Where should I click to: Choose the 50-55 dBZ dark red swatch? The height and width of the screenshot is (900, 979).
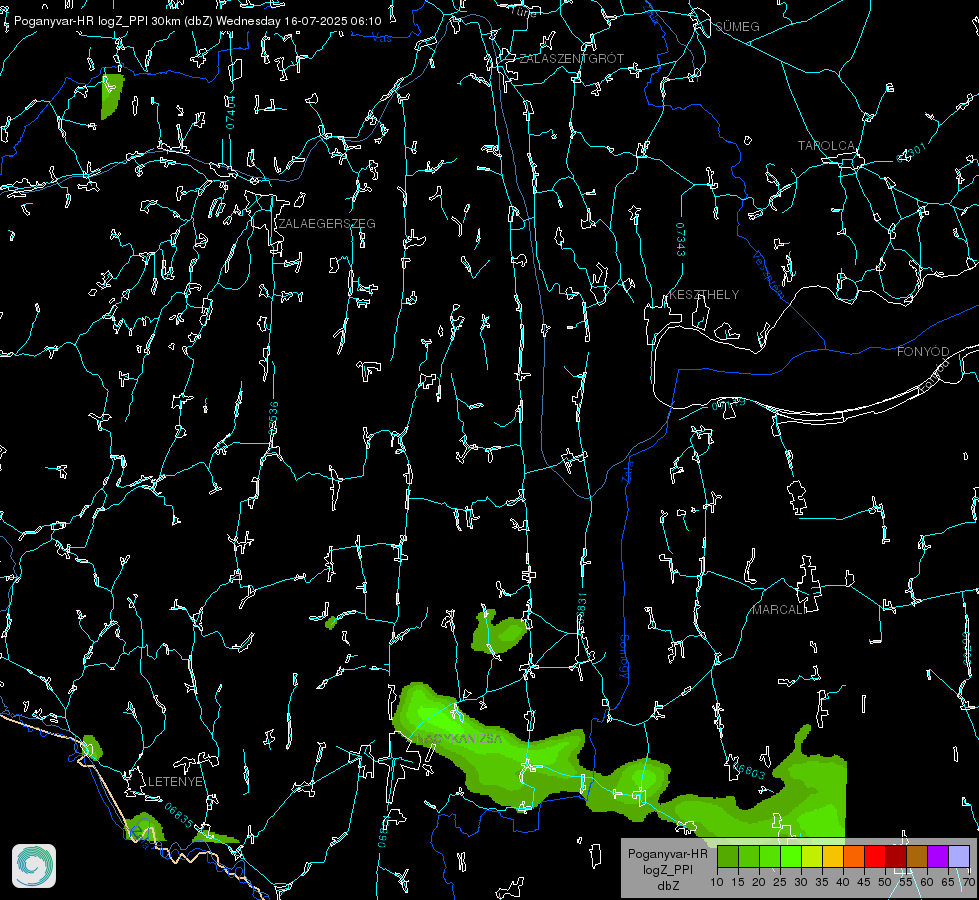896,856
